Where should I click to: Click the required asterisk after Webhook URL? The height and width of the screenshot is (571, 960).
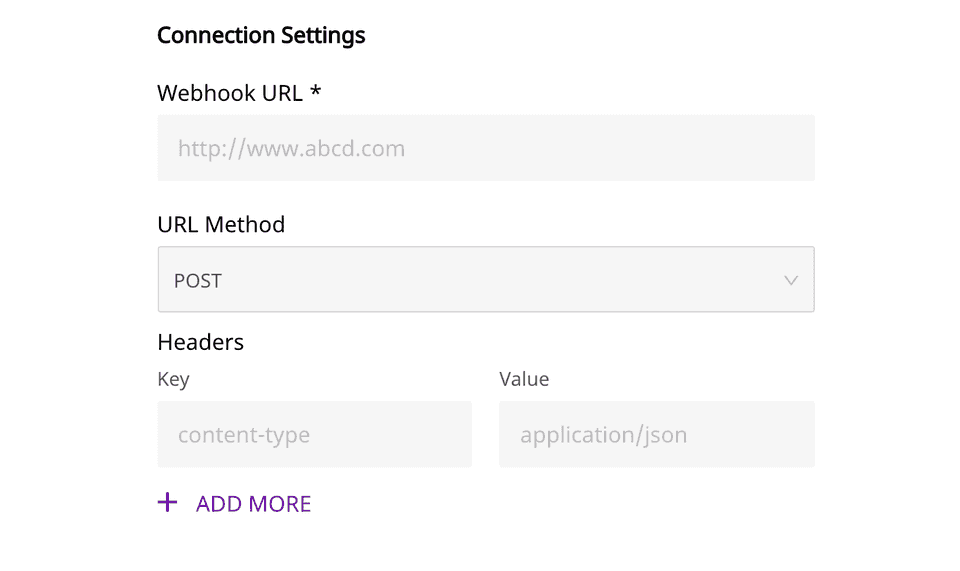click(316, 92)
